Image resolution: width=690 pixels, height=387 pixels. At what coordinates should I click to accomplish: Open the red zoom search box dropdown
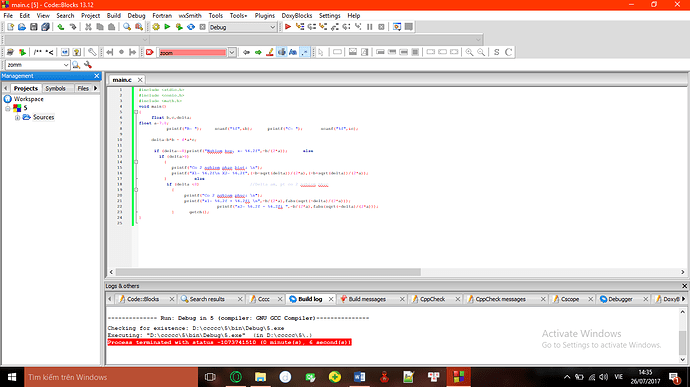(x=232, y=52)
